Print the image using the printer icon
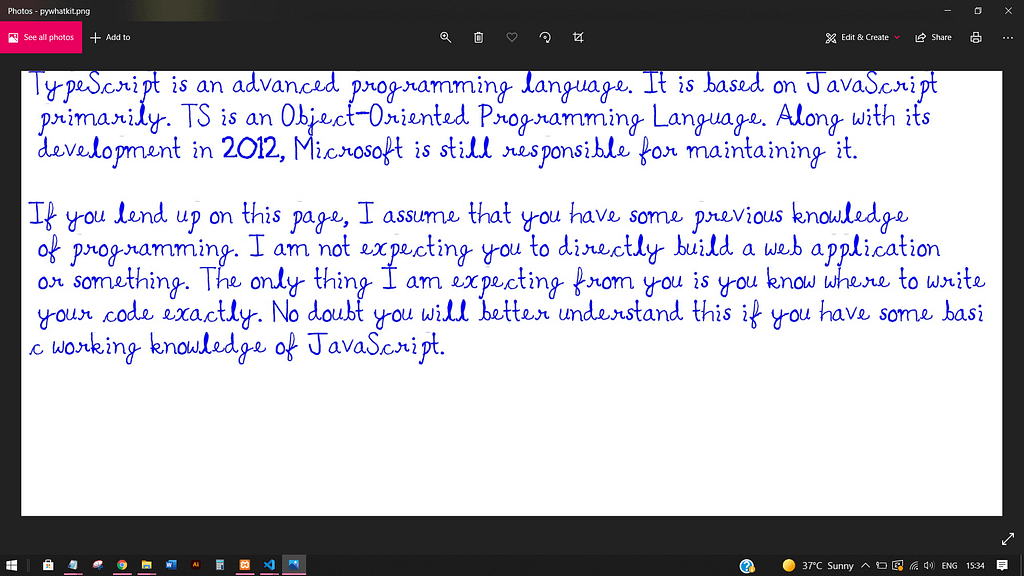This screenshot has height=576, width=1024. click(x=975, y=37)
